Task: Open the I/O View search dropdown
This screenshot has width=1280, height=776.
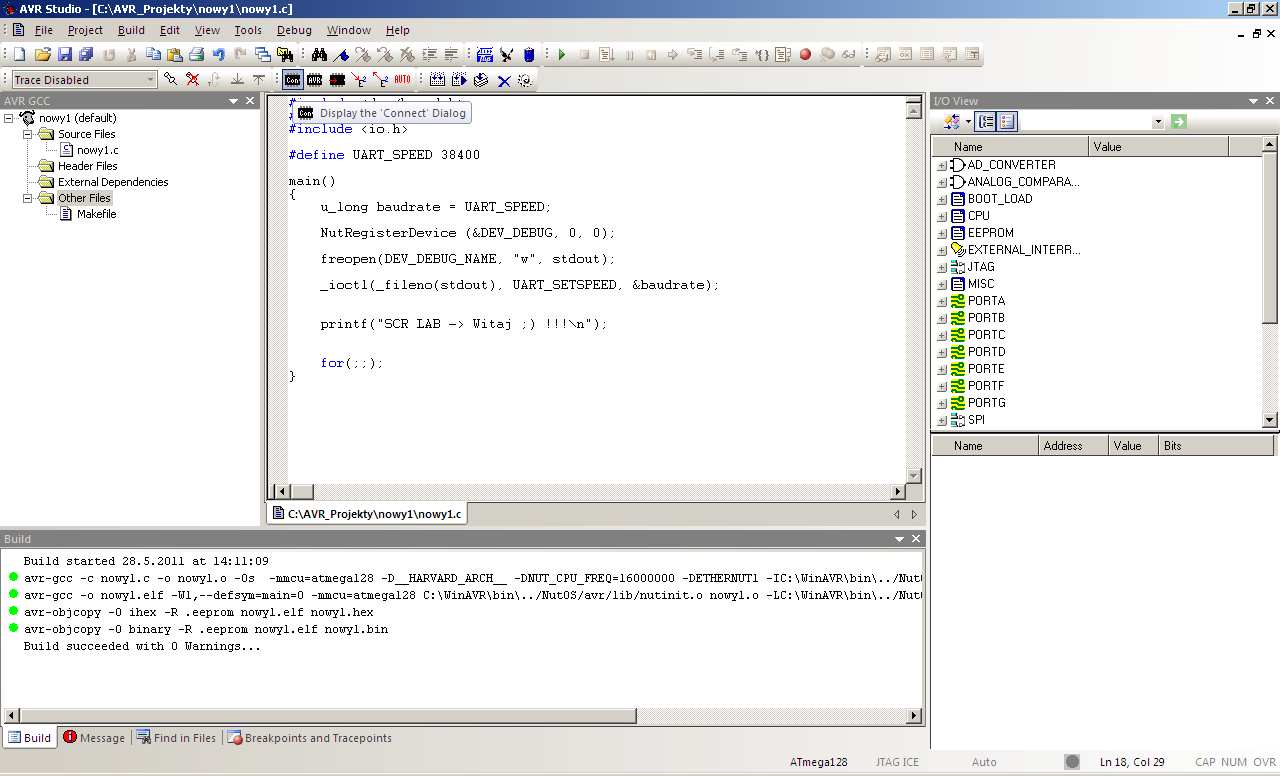Action: (x=1158, y=122)
